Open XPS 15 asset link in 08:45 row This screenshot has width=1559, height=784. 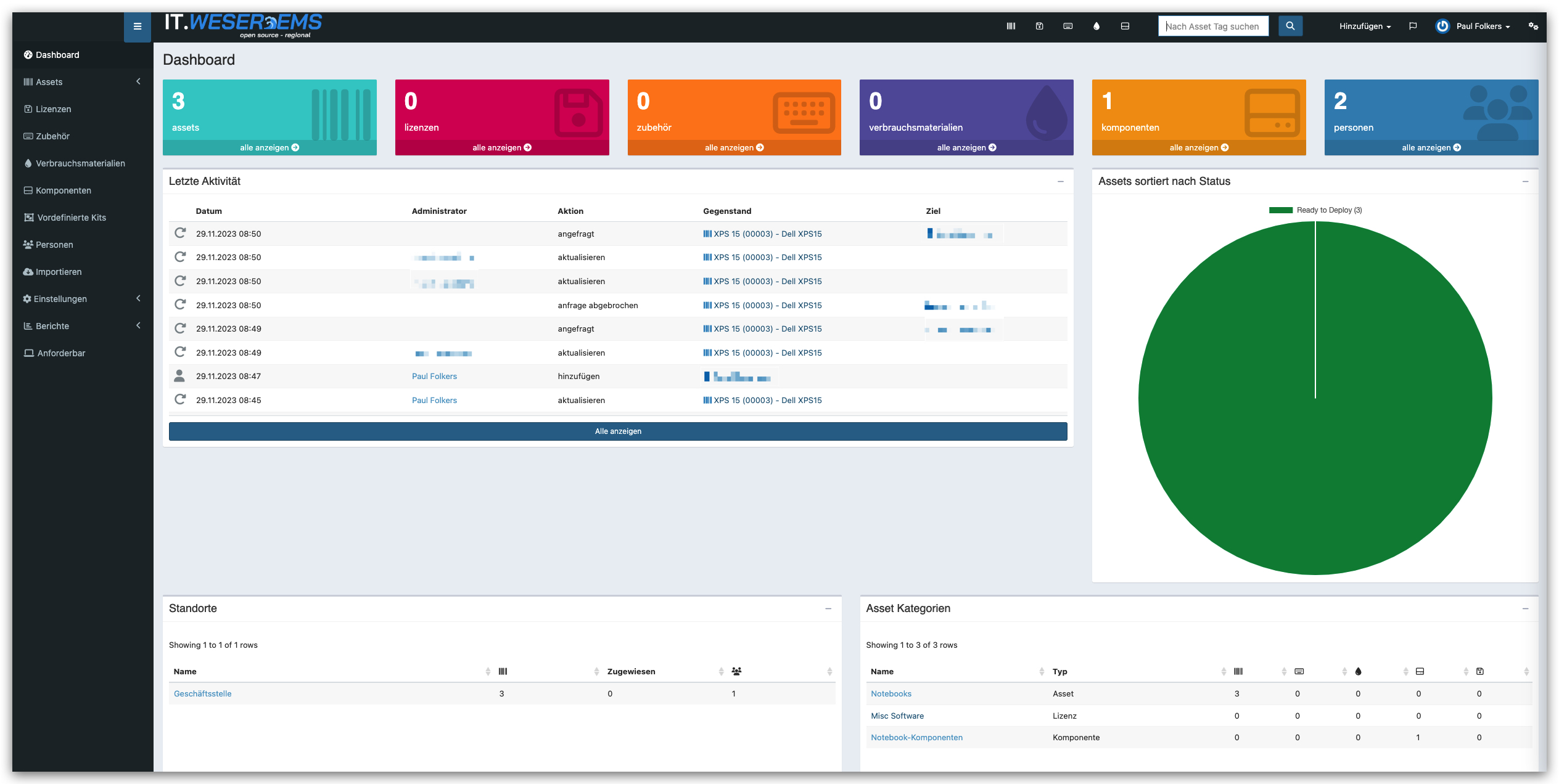(762, 401)
